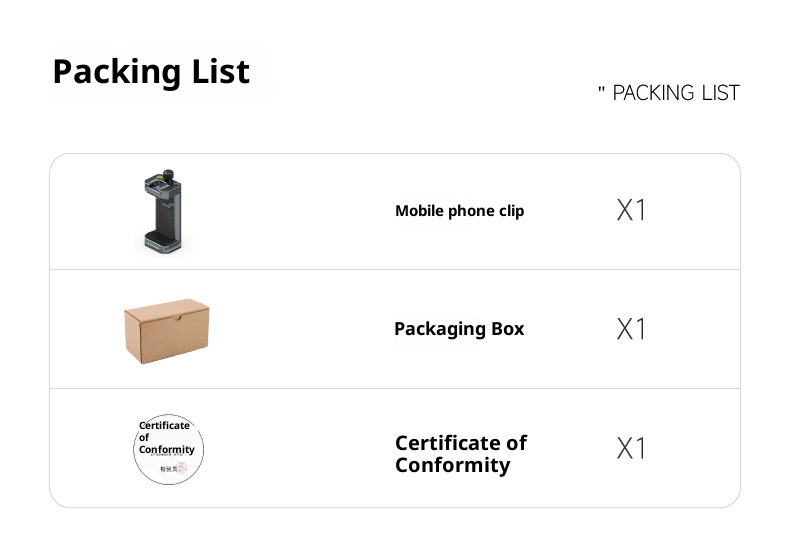
Task: Select the "Packaging Box" label
Action: (459, 329)
